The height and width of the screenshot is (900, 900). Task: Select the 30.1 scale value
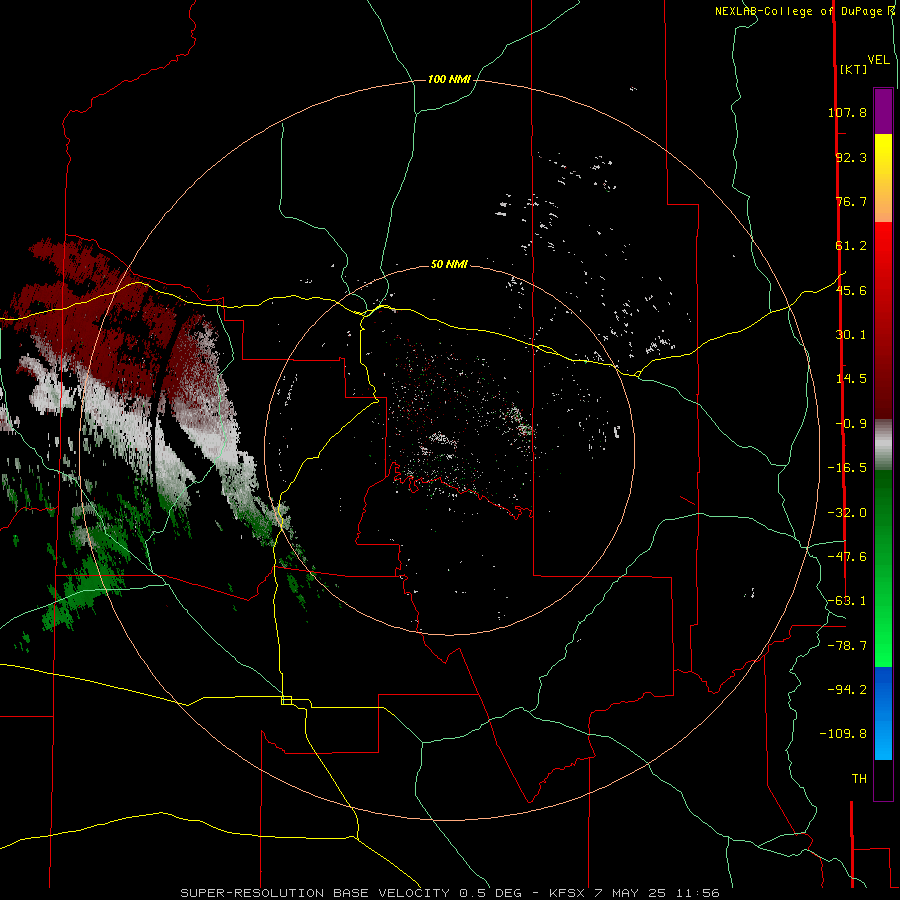pyautogui.click(x=851, y=335)
